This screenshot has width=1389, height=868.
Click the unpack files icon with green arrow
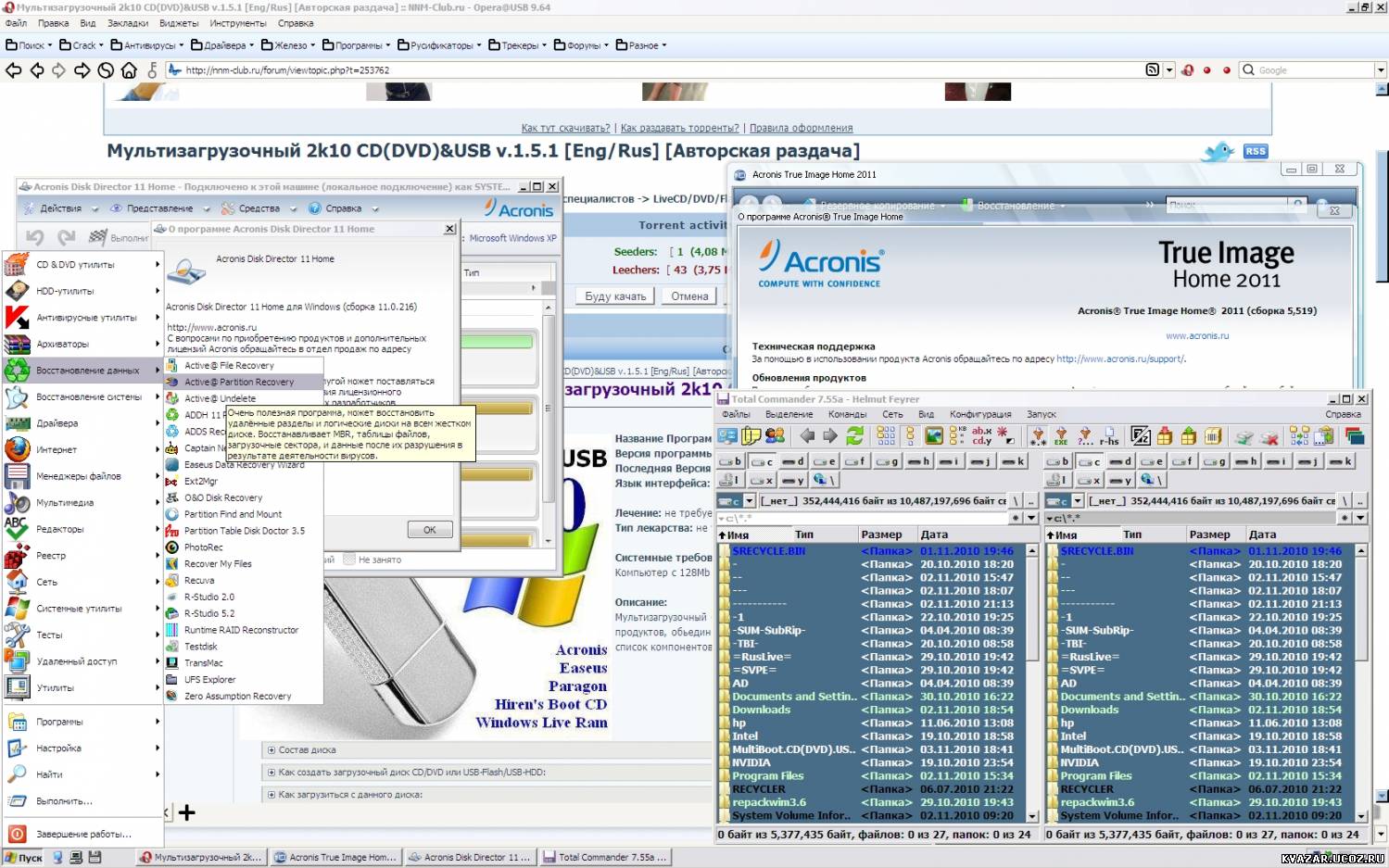1188,435
